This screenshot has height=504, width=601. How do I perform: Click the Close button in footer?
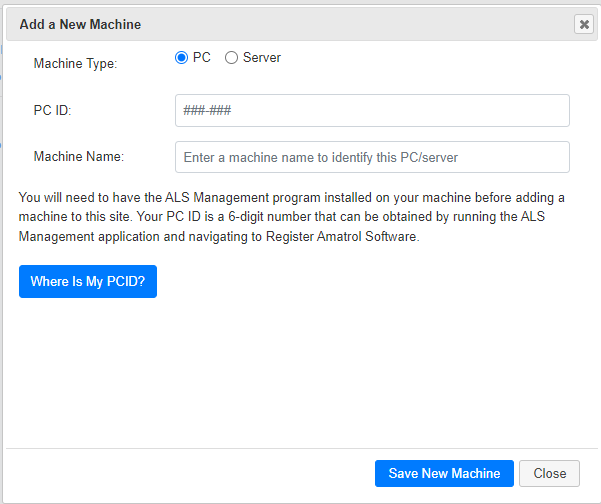click(549, 473)
